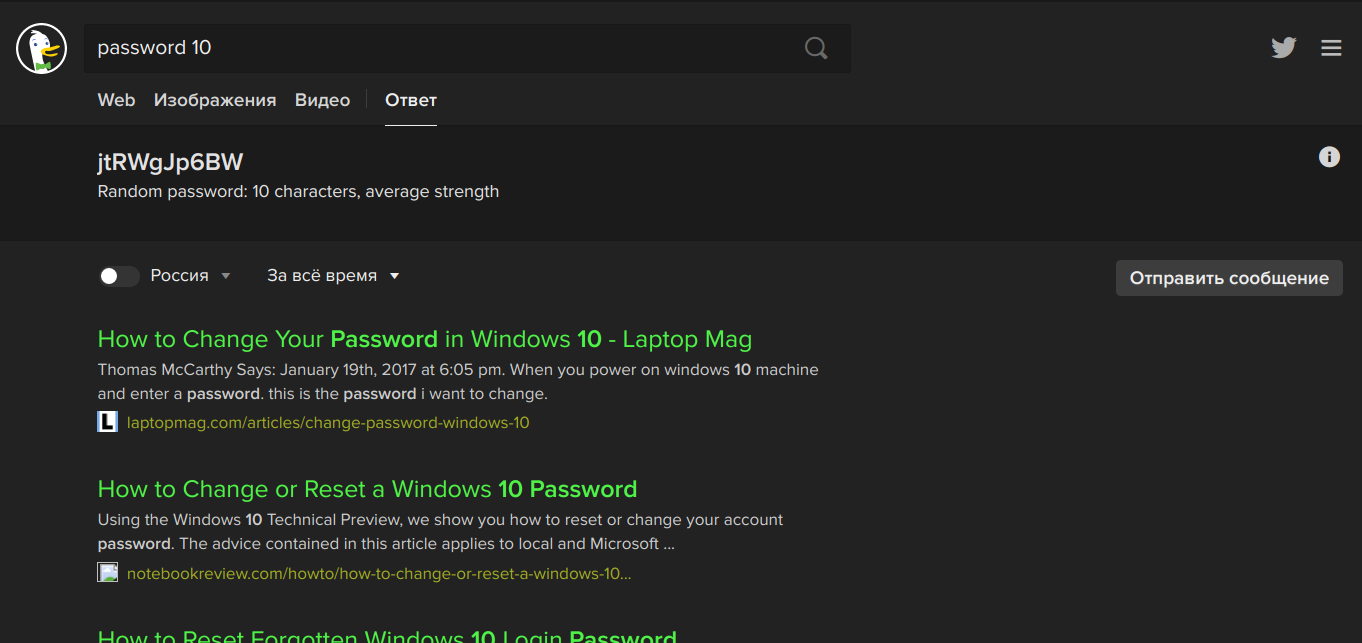Screen dimensions: 1362x643
Task: Click the notebookreview.com favicon
Action: 107,573
